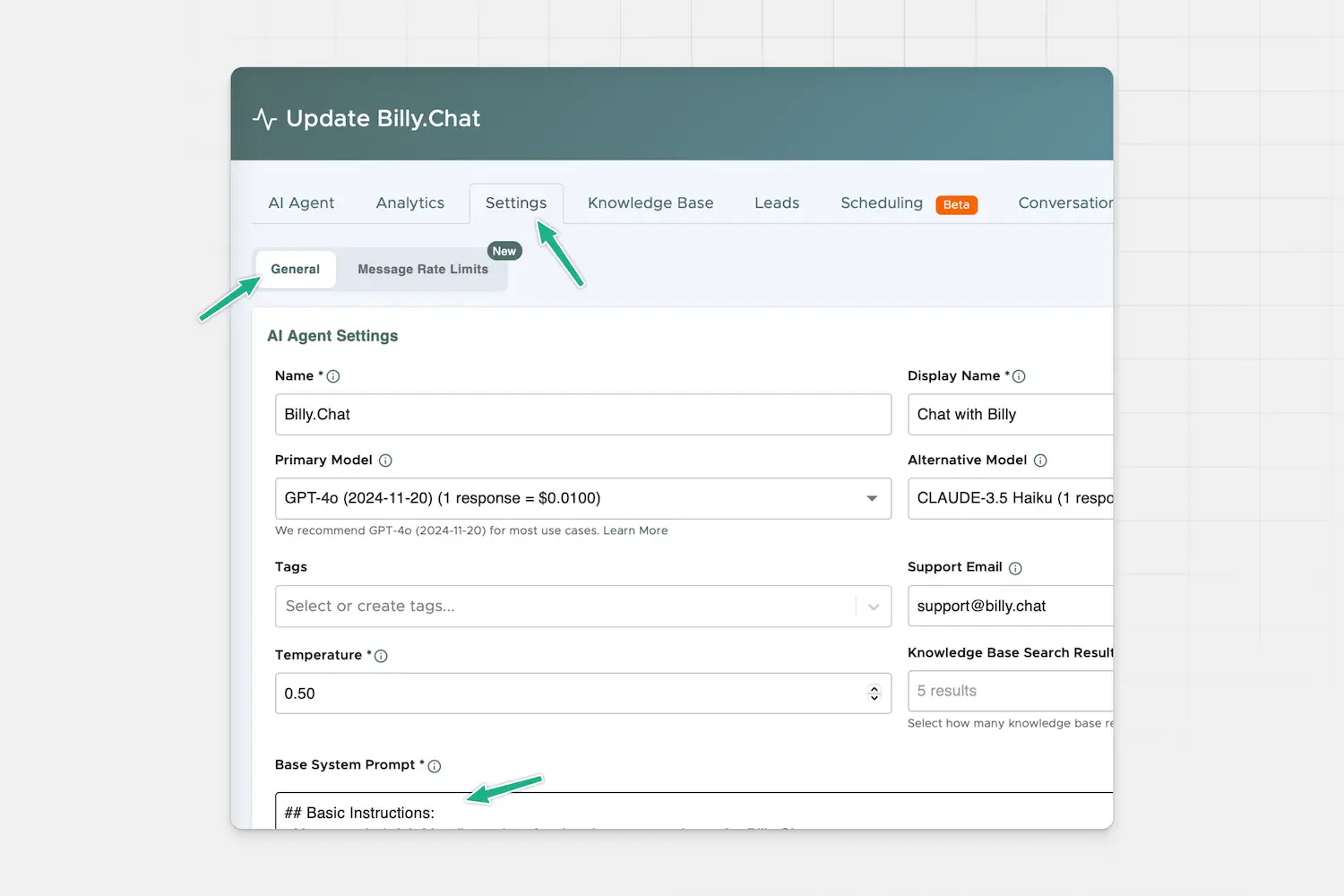Screen dimensions: 1344x896
Task: Click the Beta badge next to Scheduling
Action: [x=956, y=204]
